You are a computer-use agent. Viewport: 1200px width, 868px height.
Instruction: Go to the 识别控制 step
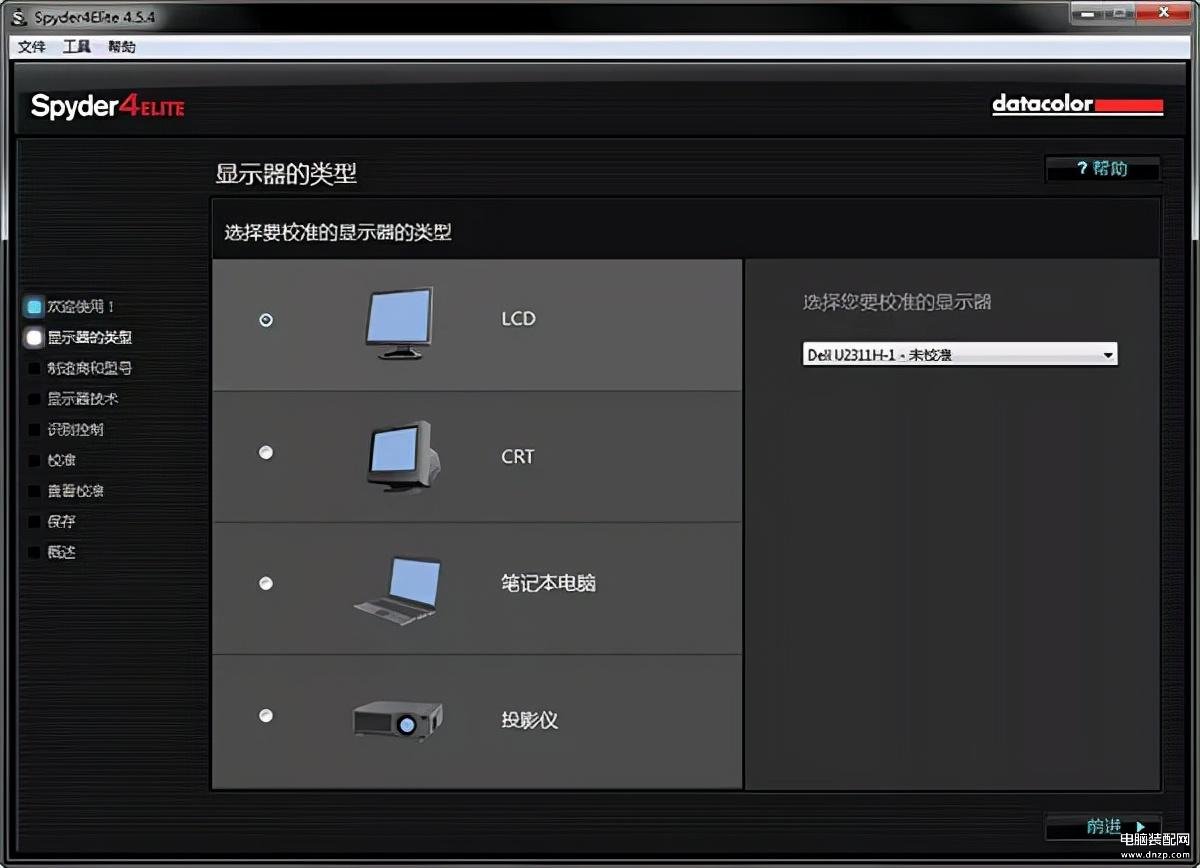point(76,430)
